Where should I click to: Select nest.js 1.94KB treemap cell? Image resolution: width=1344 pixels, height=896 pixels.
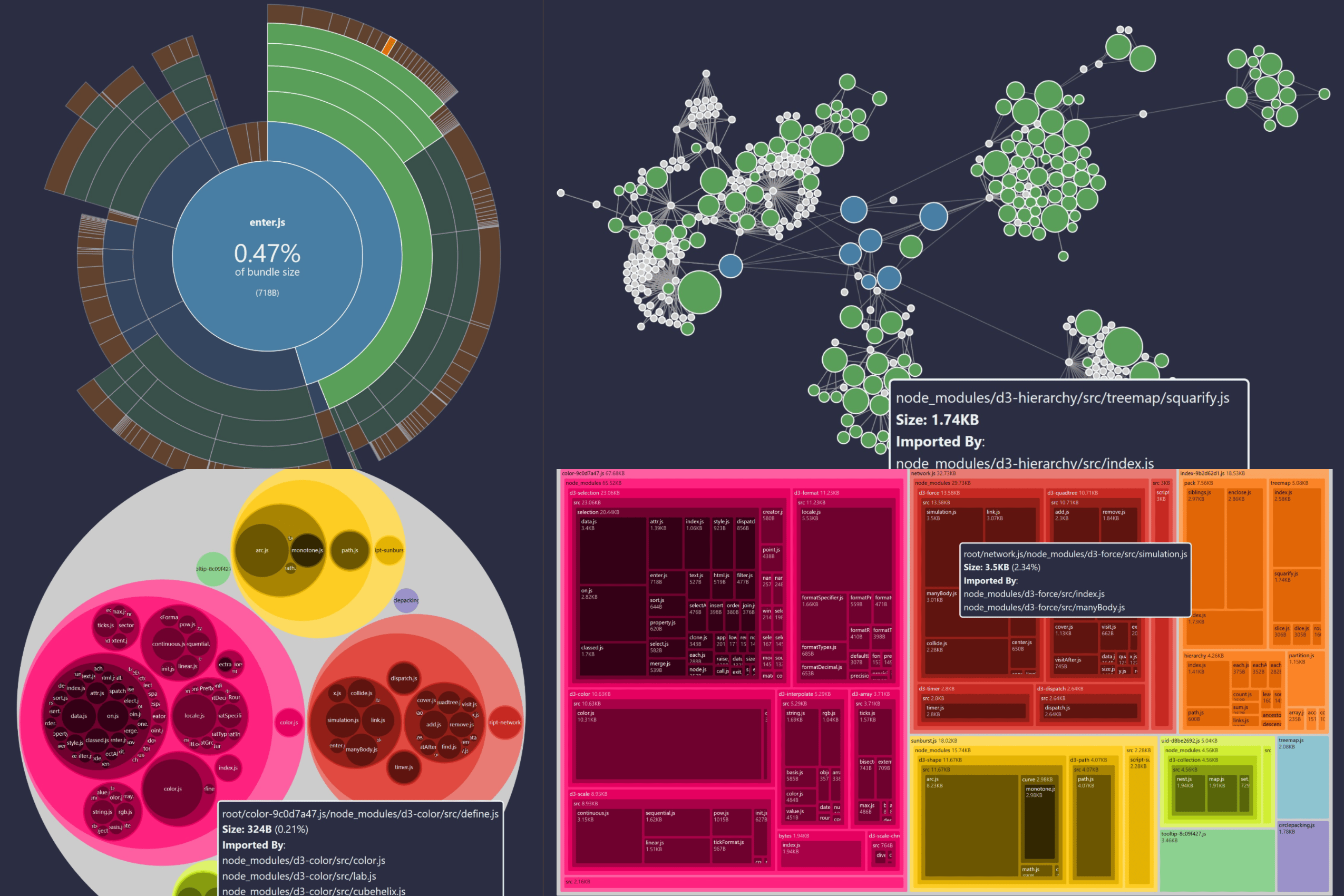click(1190, 793)
